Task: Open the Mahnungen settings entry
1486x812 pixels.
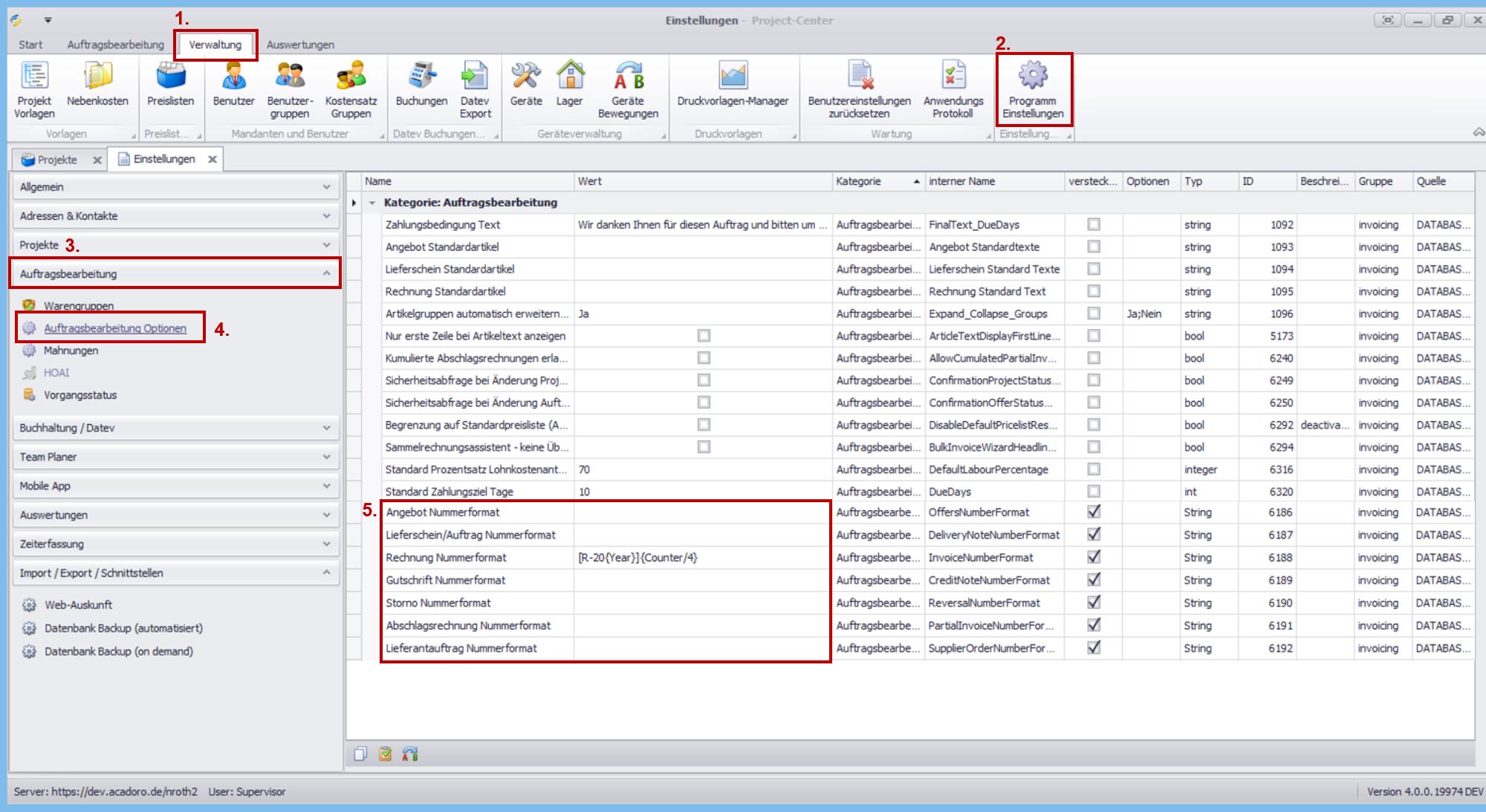Action: [x=71, y=351]
